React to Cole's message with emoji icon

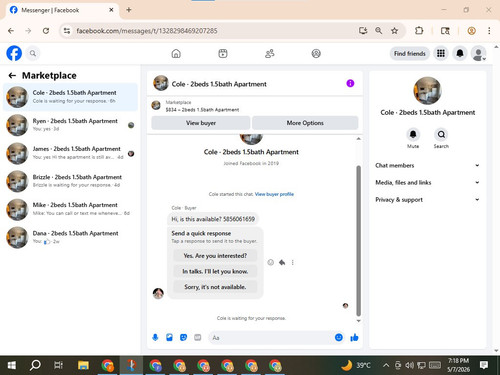click(271, 262)
